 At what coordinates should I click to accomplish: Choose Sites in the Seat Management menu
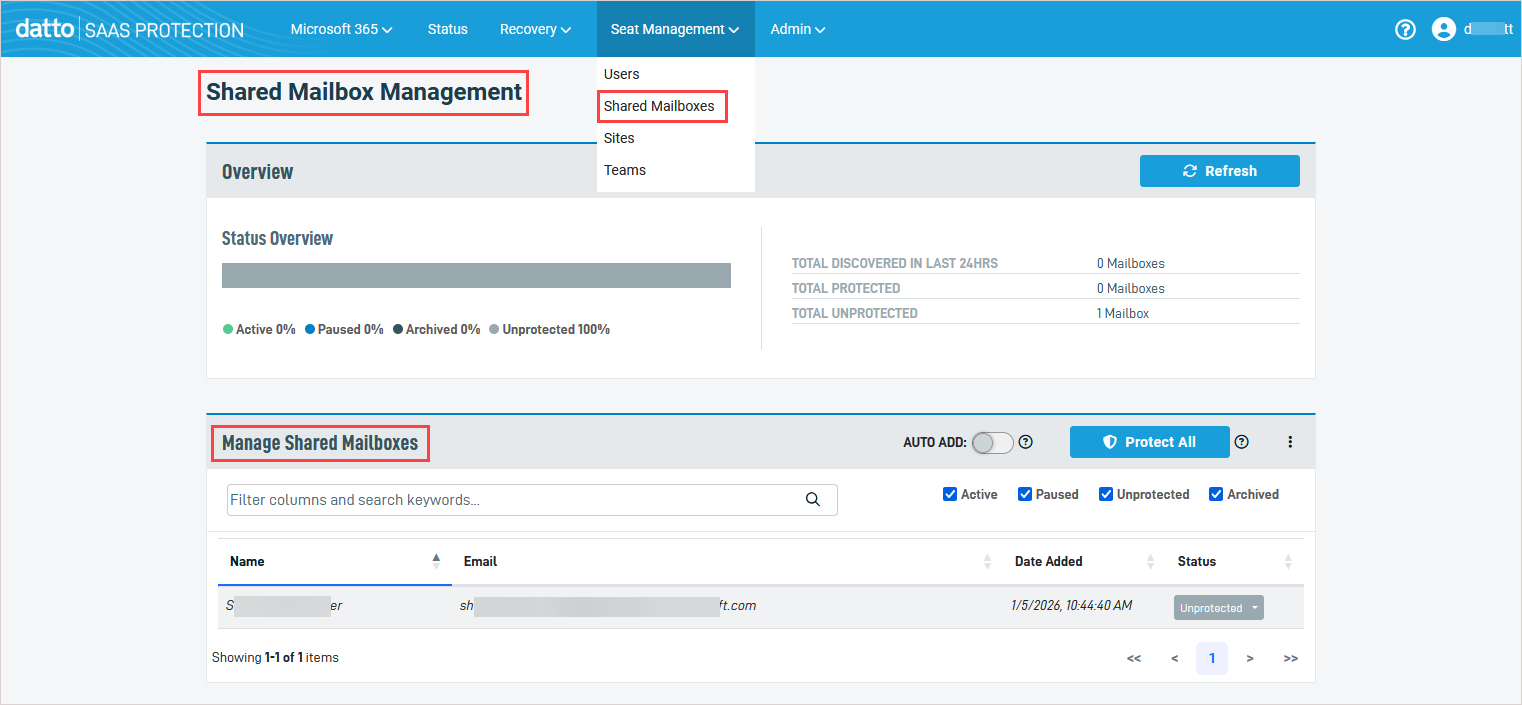[x=619, y=138]
